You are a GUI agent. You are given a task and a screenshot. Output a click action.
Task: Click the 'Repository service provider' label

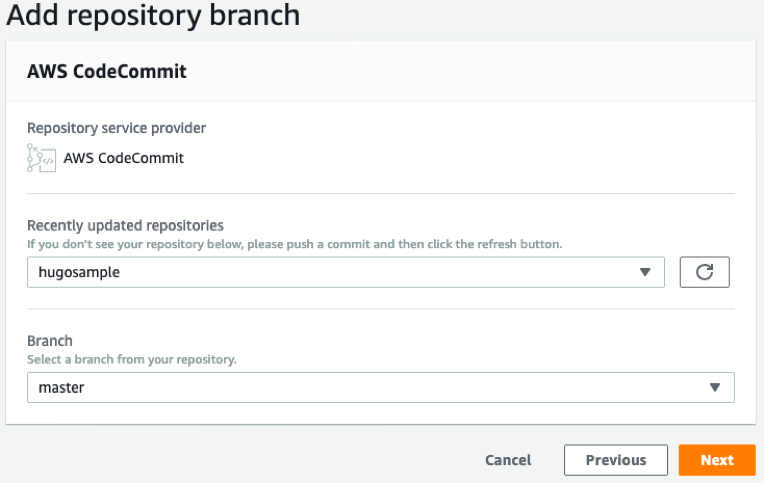click(116, 128)
